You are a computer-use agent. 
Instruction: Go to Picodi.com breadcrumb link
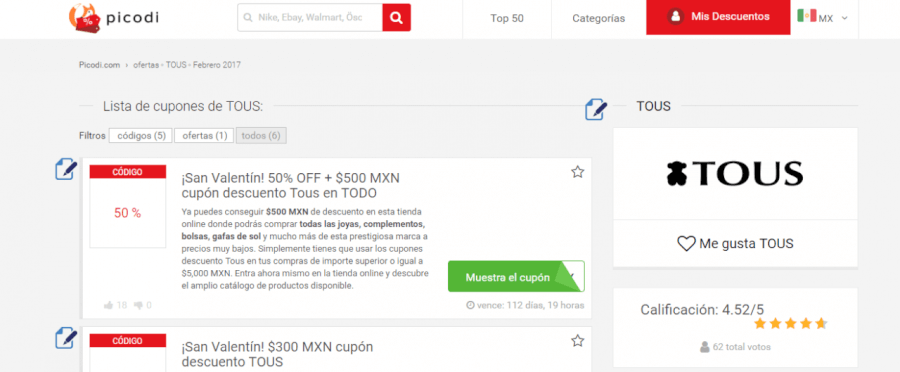tap(99, 65)
